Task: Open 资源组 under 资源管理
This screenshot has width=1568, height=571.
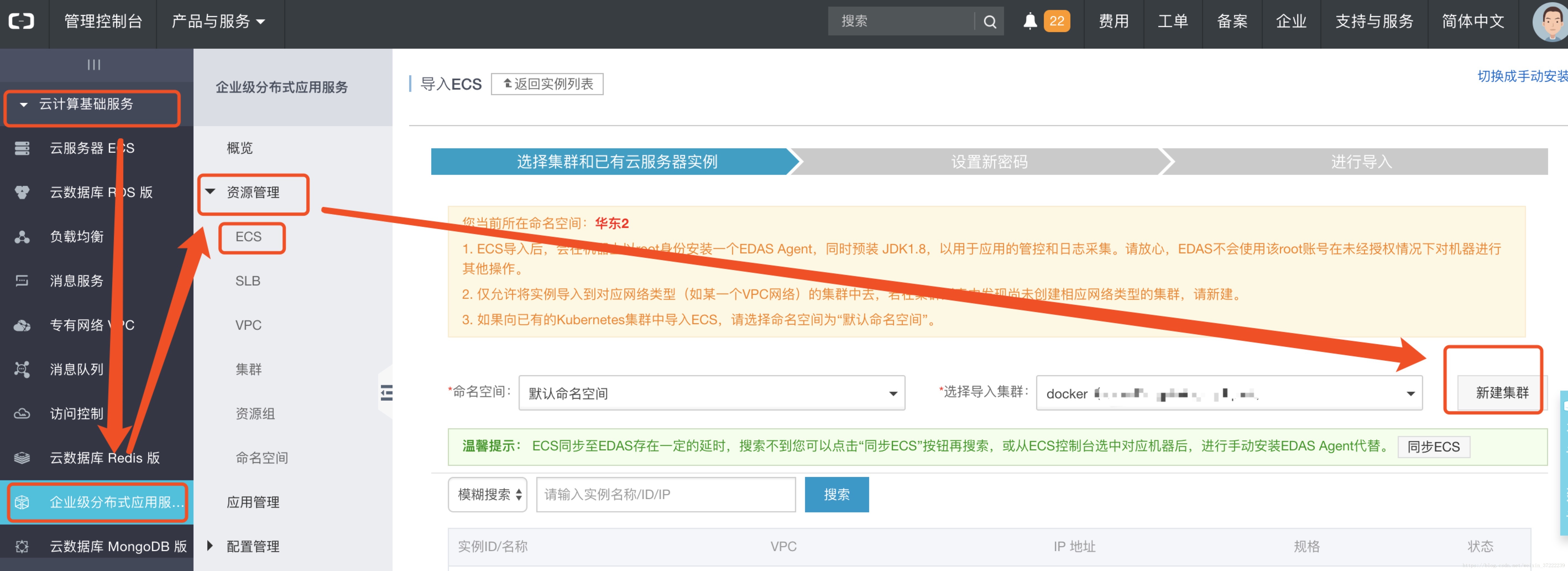Action: point(255,414)
